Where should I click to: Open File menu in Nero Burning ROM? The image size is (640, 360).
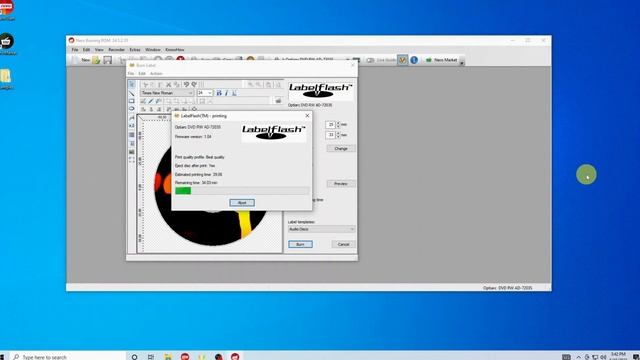pyautogui.click(x=75, y=50)
